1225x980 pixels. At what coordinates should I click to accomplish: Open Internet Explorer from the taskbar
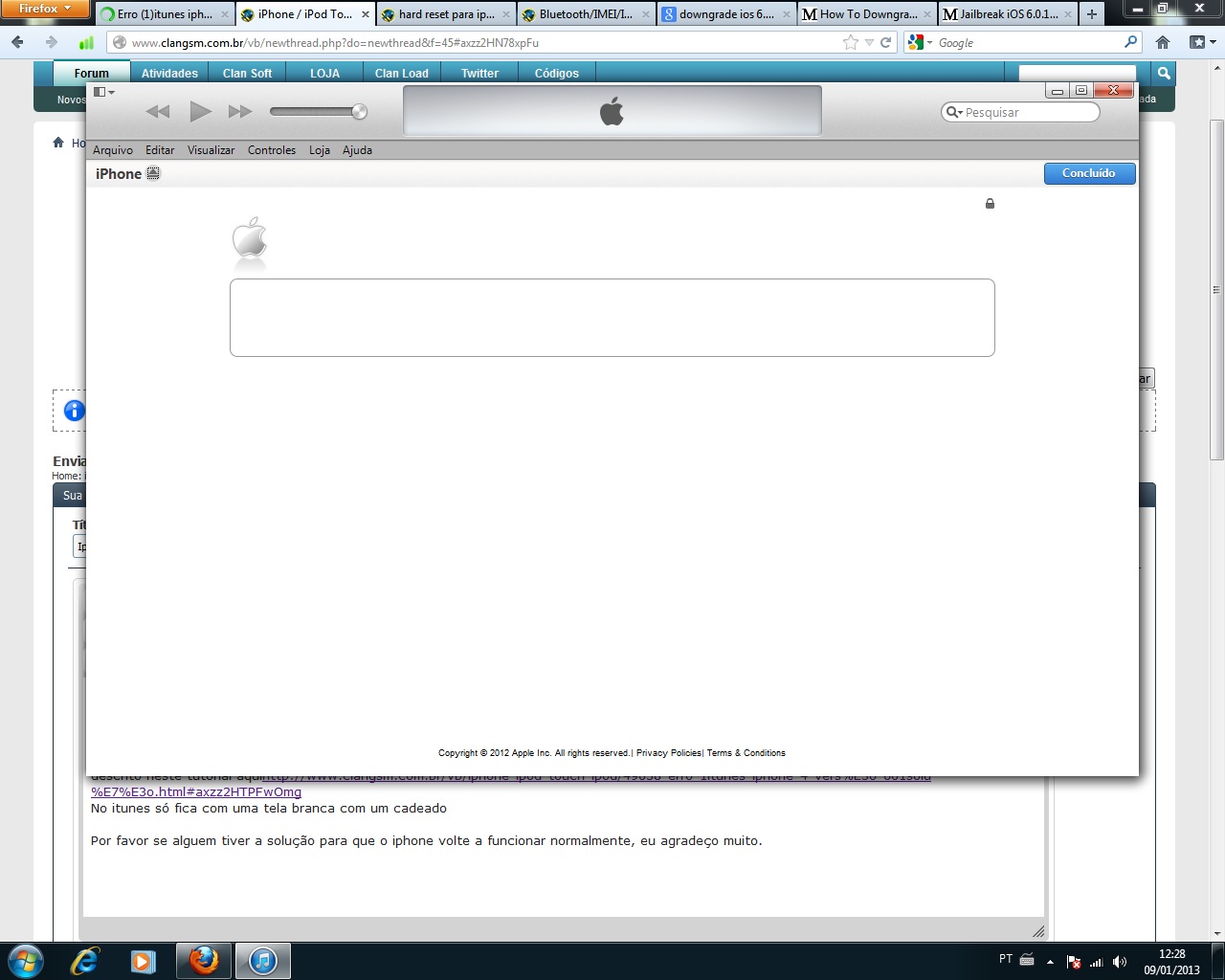84,961
